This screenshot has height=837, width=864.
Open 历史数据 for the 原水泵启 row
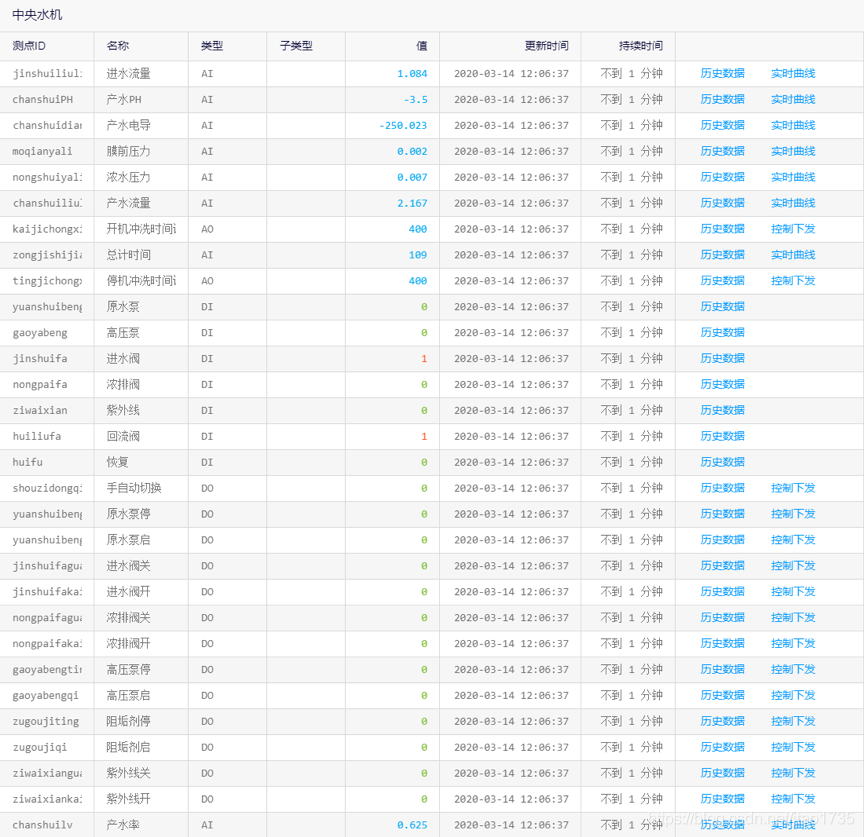[722, 539]
